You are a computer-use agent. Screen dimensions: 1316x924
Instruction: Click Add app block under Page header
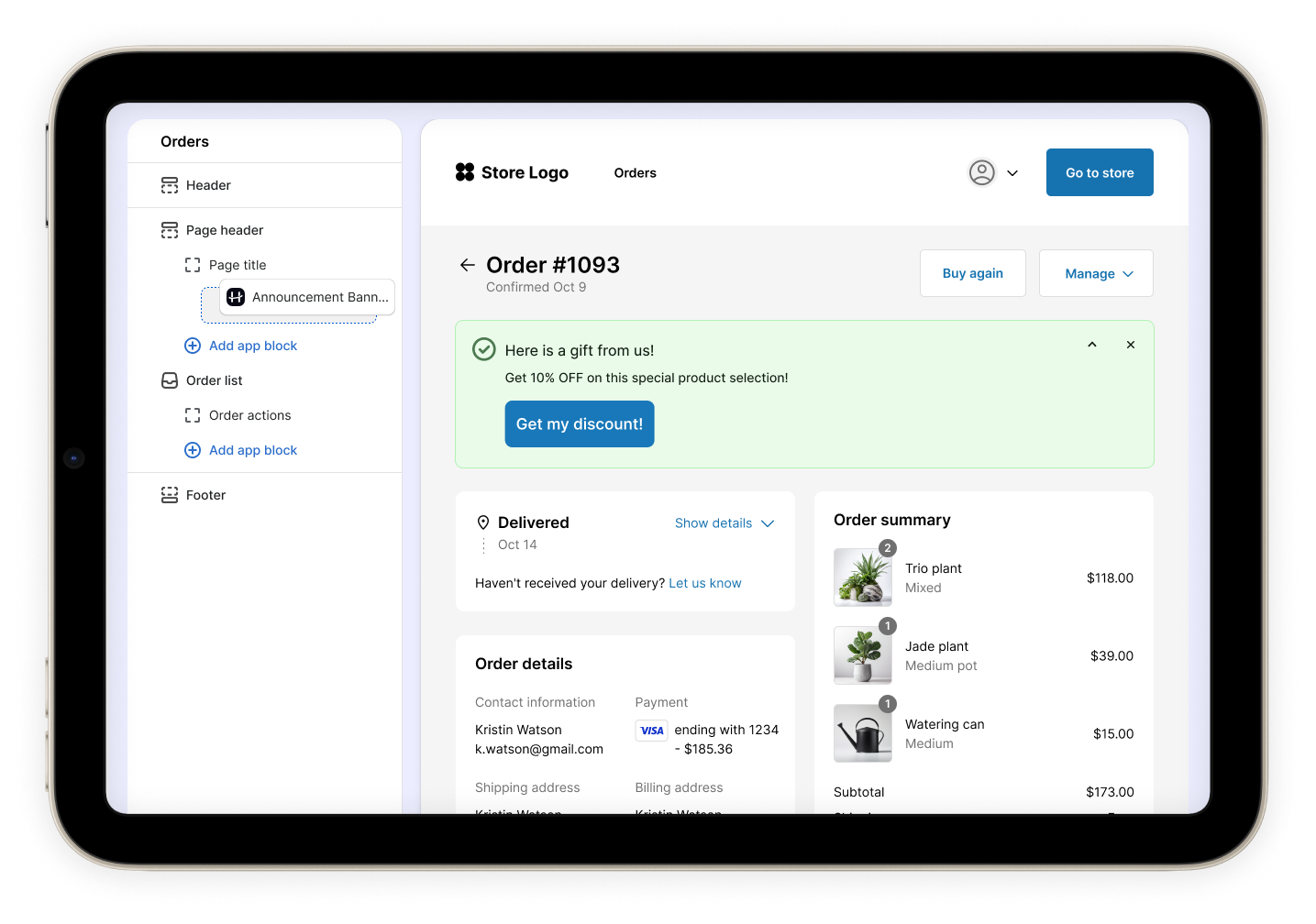pos(253,346)
